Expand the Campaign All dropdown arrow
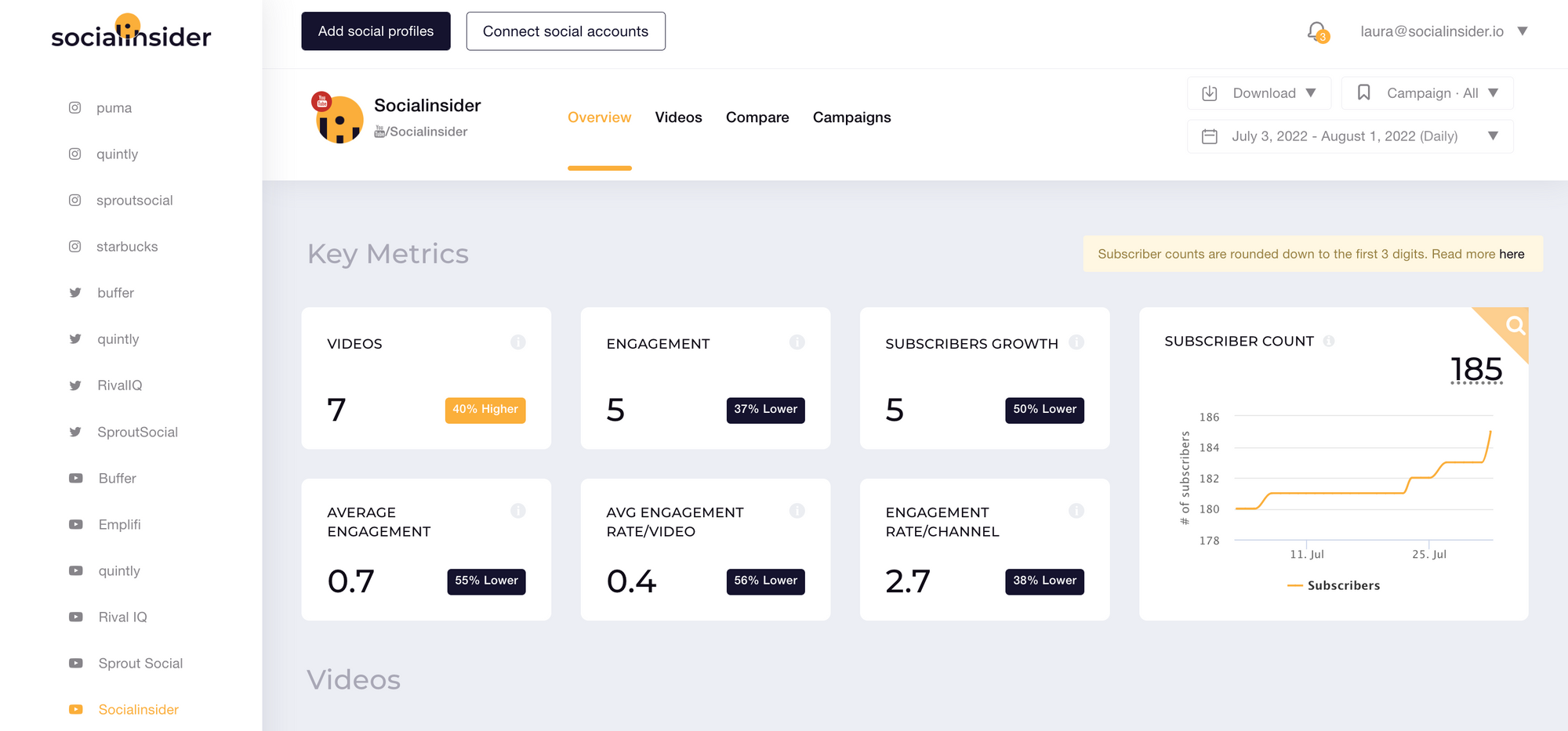The height and width of the screenshot is (731, 1568). point(1494,92)
